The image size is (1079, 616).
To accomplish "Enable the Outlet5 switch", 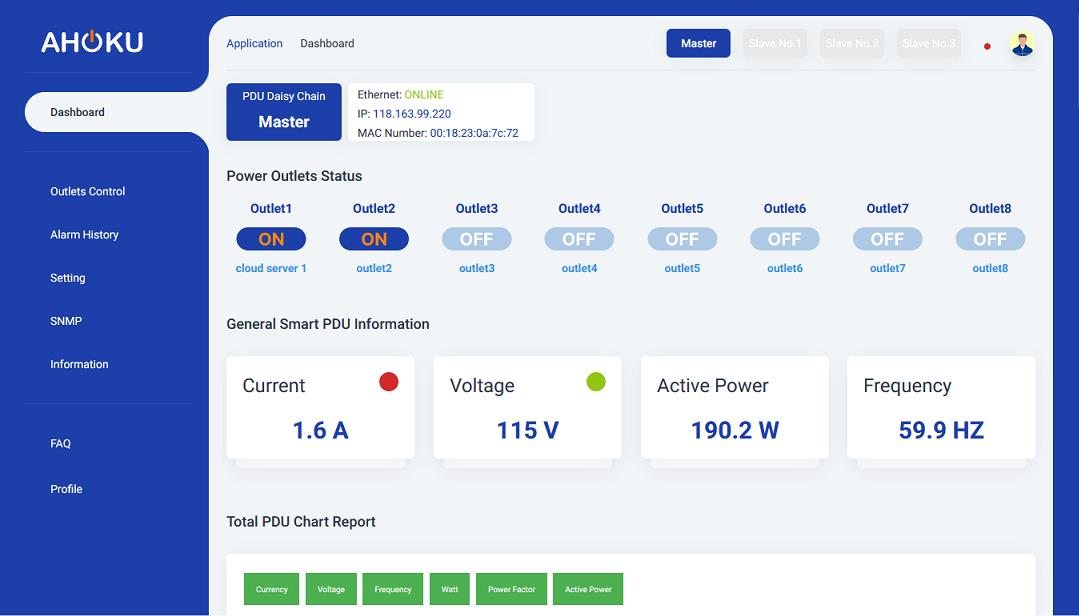I will coord(682,239).
